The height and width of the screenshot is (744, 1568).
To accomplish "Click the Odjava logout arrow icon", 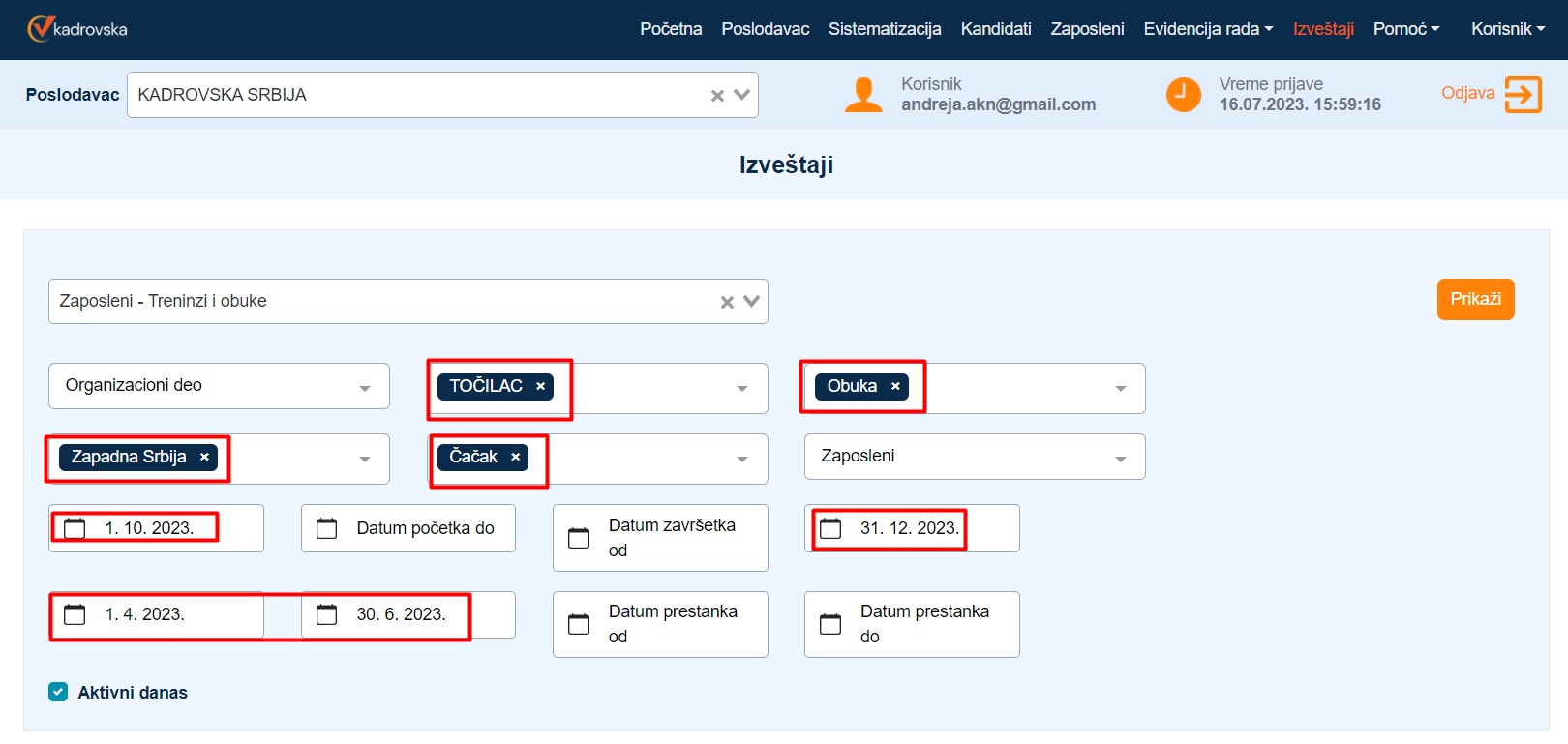I will coord(1523,95).
